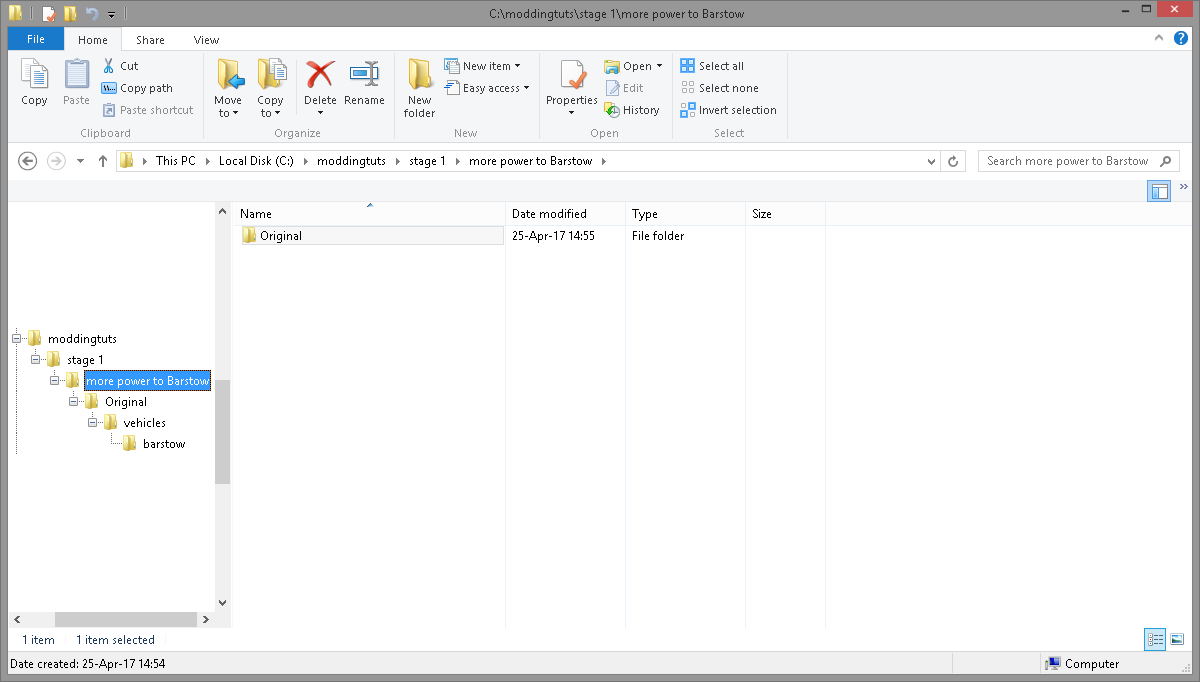Click the Properties icon in quick access toolbar
Viewport: 1200px width, 682px height.
click(x=48, y=14)
